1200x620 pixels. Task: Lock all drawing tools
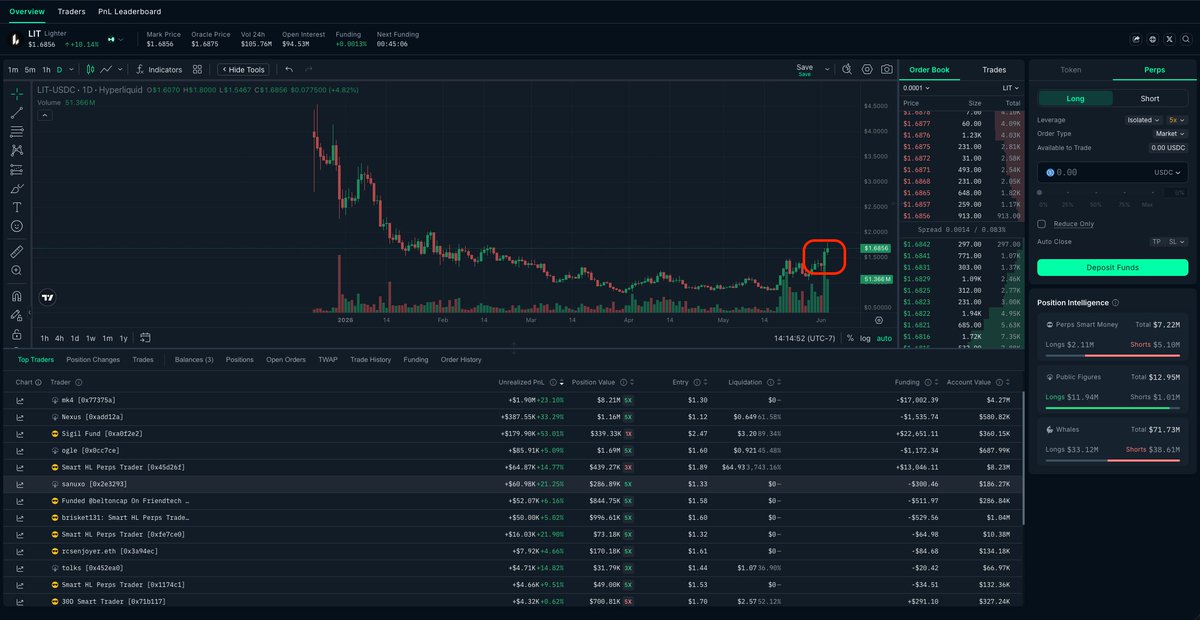(x=17, y=333)
